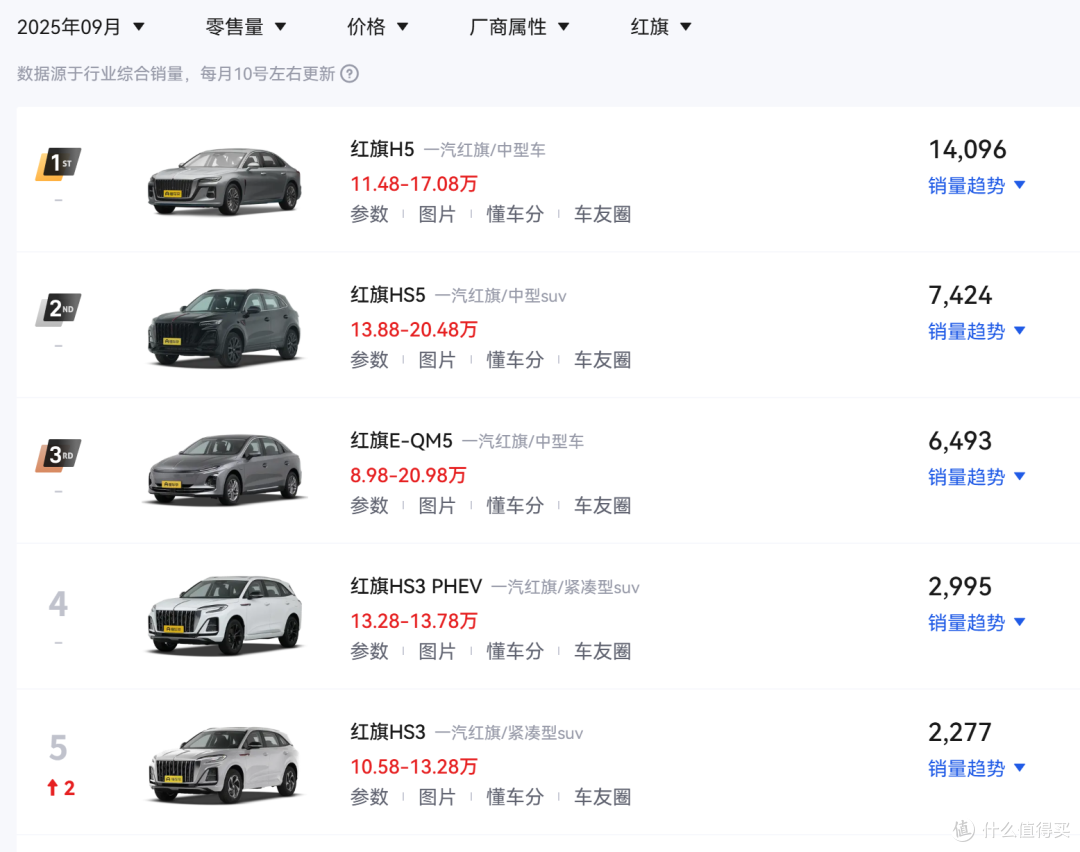Screen dimensions: 1080x852
Task: Click the 2nd place rank badge
Action: 59,309
